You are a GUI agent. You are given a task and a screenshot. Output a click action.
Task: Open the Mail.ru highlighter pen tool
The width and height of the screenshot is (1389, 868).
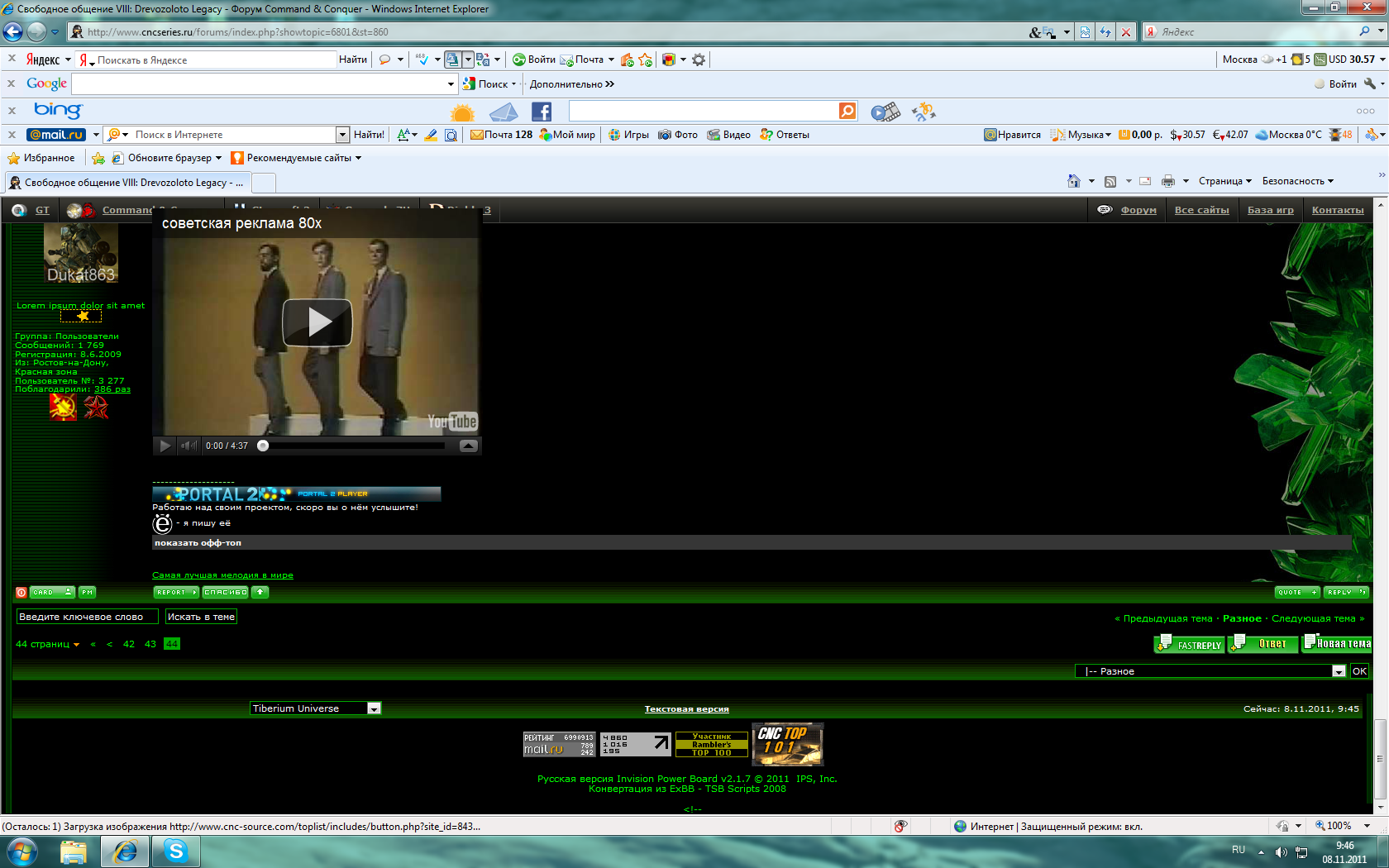pos(431,135)
